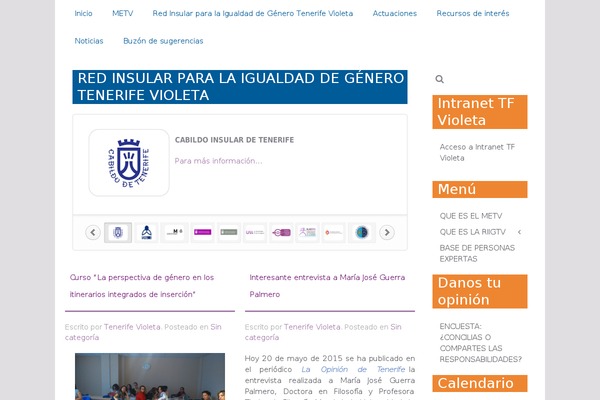Open Recursos de interés menu
Viewport: 600px width, 400px height.
click(x=473, y=13)
